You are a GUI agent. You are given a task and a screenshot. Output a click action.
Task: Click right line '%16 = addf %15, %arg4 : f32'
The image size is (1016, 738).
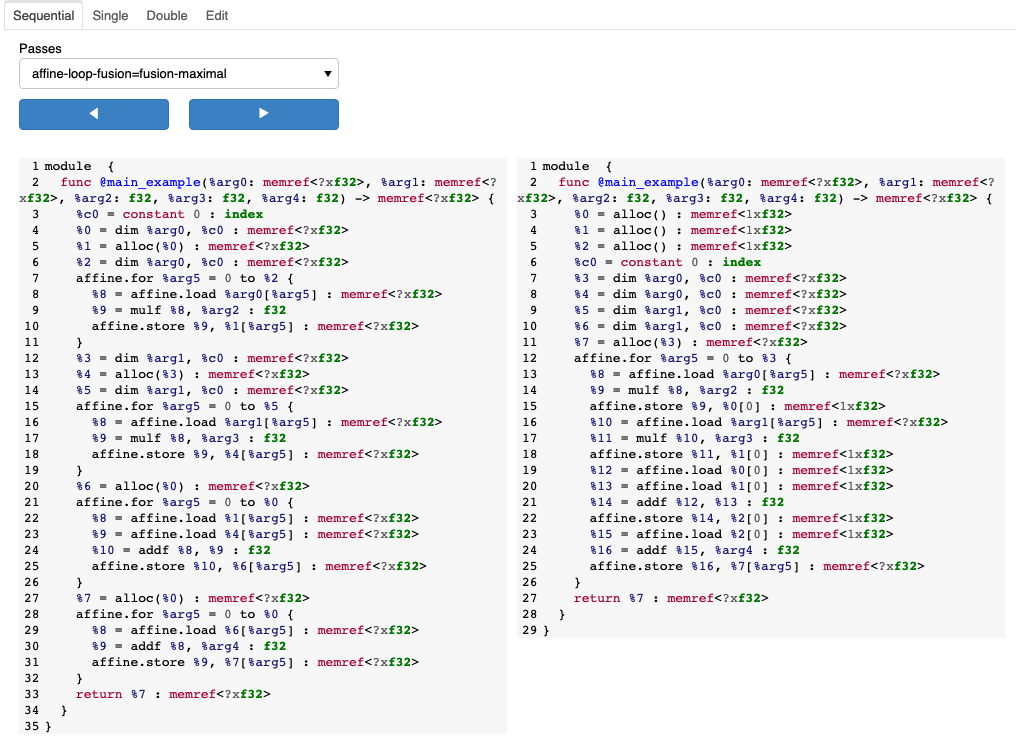[695, 550]
